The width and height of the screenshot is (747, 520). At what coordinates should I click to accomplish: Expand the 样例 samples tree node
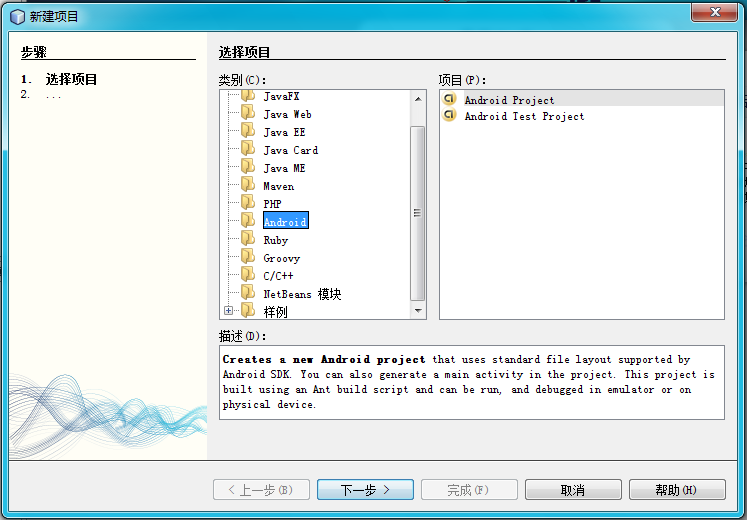click(229, 310)
